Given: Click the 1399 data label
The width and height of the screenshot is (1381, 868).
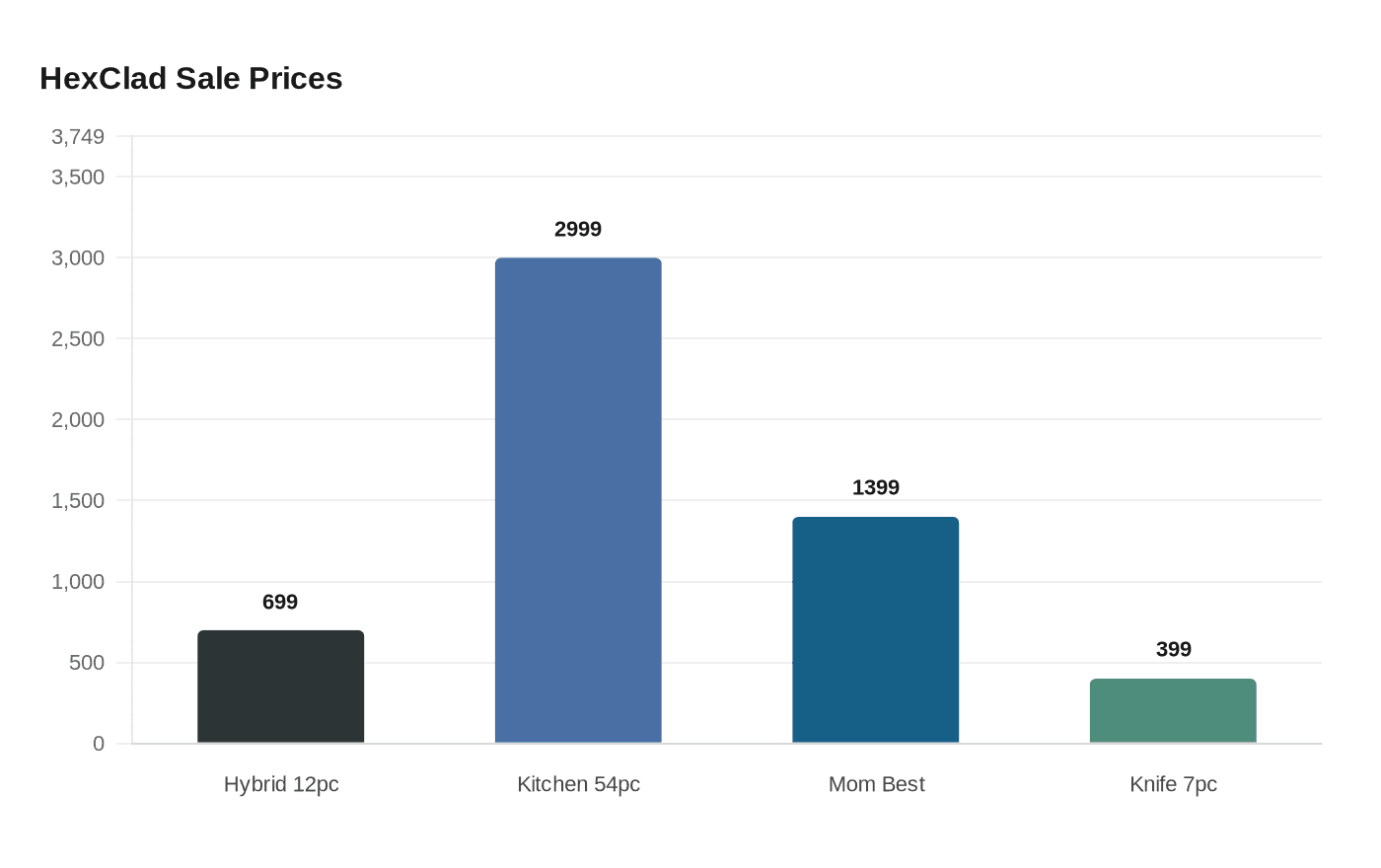Looking at the screenshot, I should pyautogui.click(x=876, y=487).
